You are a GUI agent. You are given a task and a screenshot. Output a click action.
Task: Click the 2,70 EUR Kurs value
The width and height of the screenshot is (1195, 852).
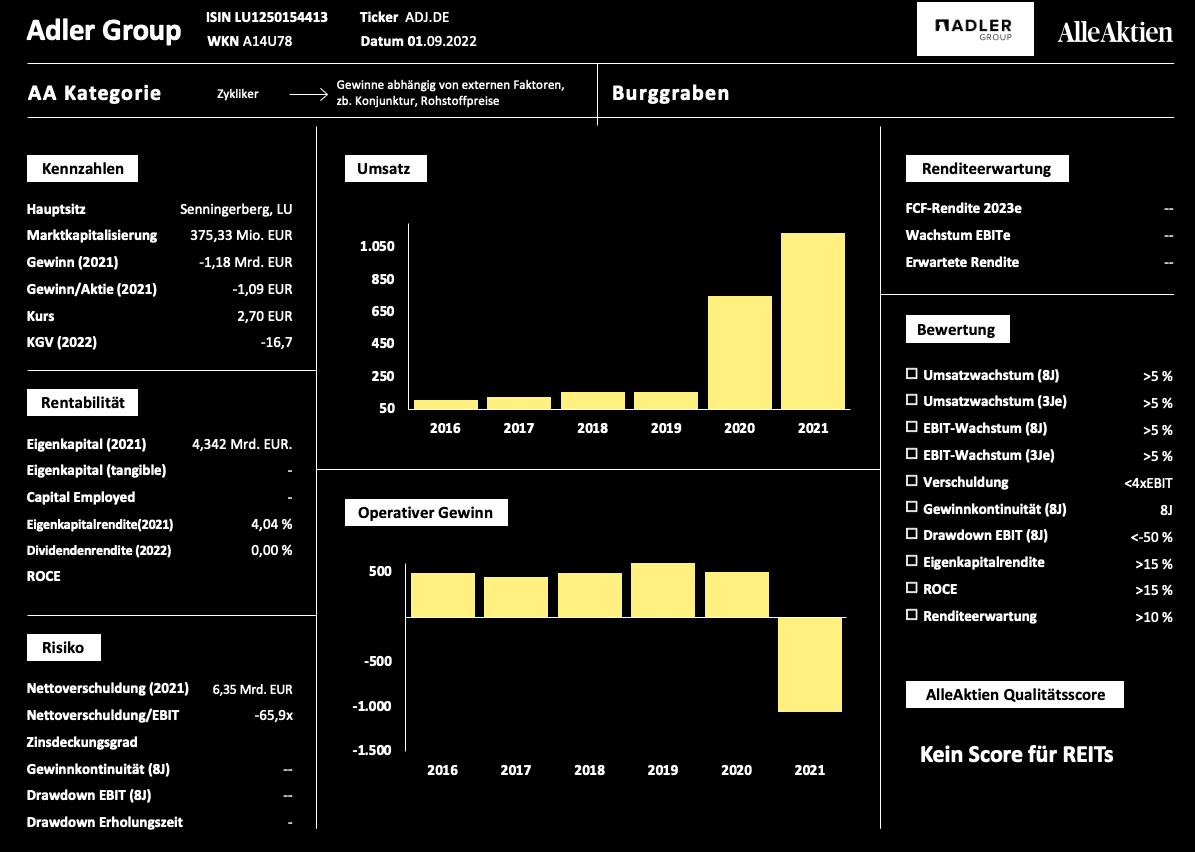264,315
